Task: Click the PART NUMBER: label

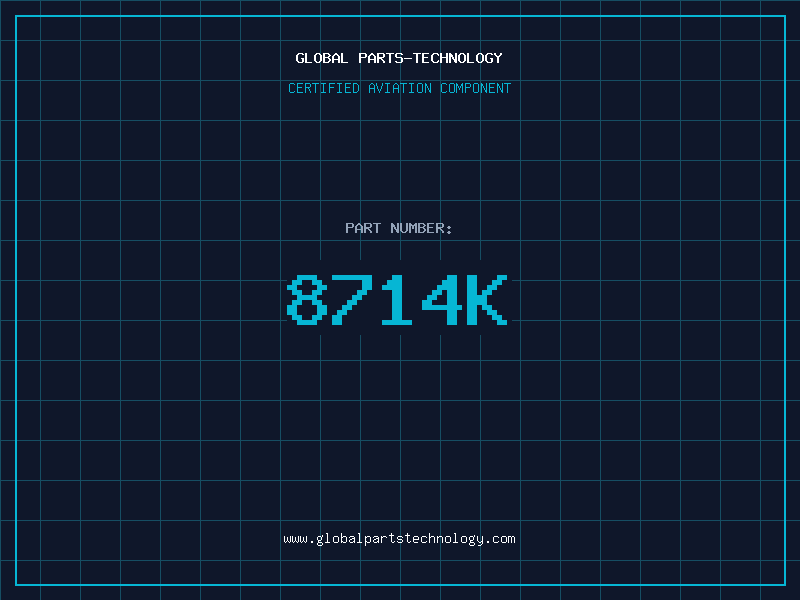Action: [399, 228]
